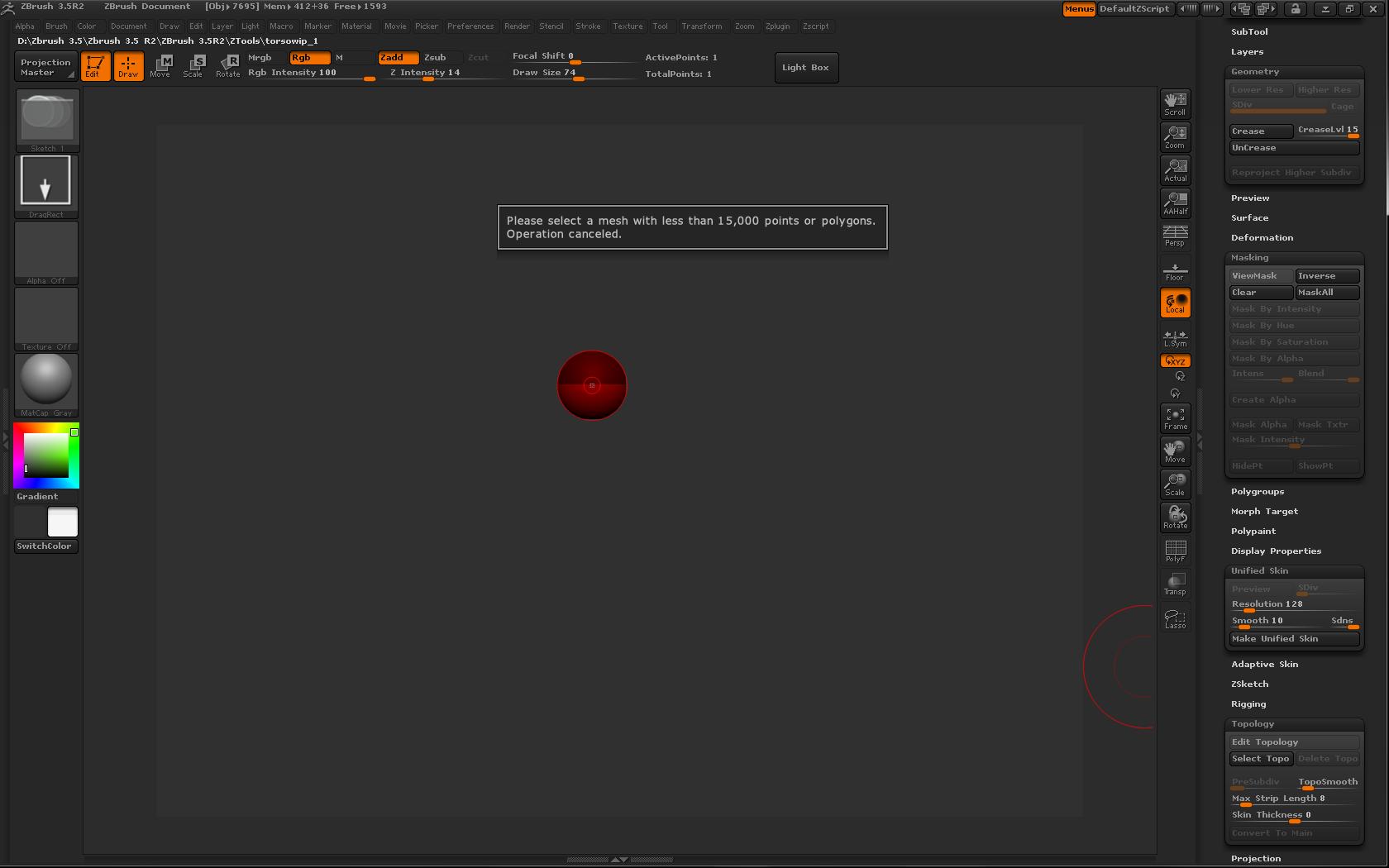1389x868 pixels.
Task: Click the Actual size icon
Action: [1175, 169]
